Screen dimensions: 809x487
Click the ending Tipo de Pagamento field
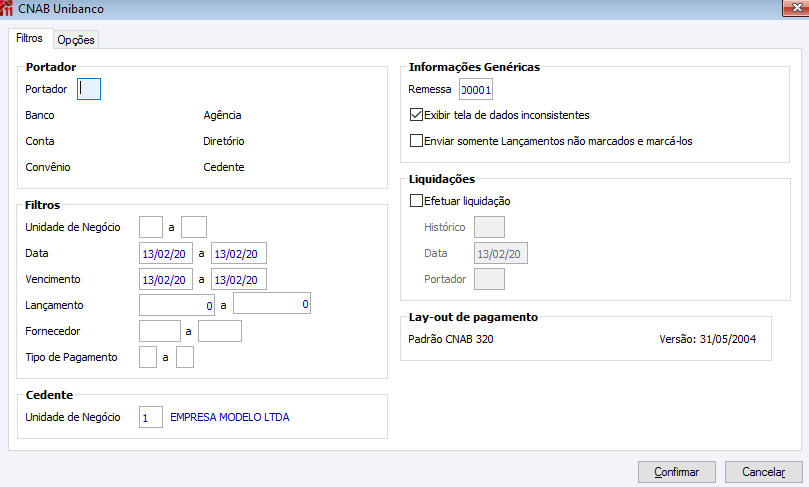click(184, 357)
